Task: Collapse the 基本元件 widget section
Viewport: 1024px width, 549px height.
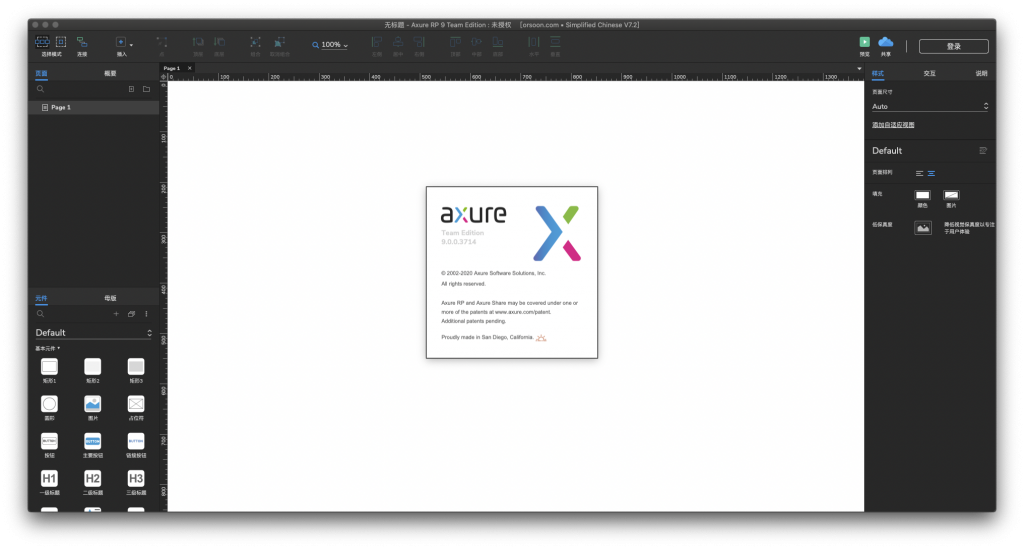Action: click(47, 349)
